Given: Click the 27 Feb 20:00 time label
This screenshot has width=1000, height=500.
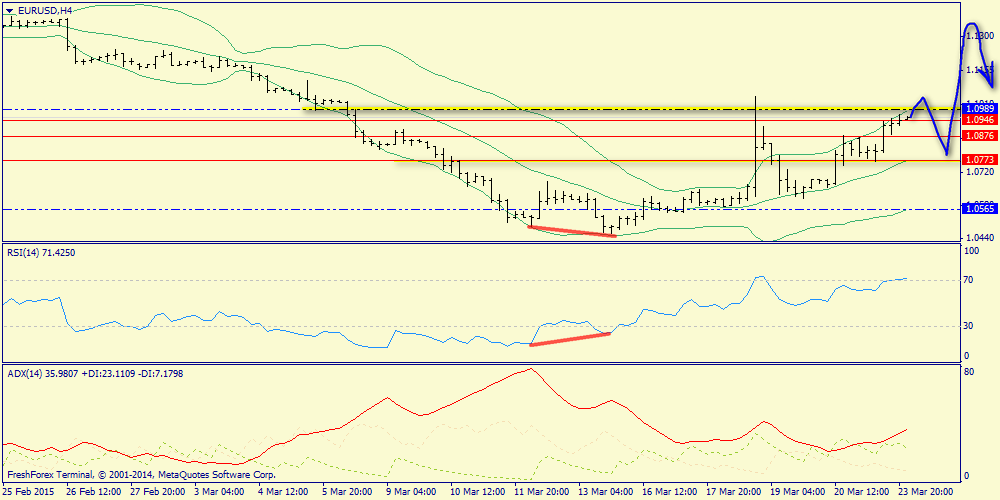Looking at the screenshot, I should tap(156, 492).
